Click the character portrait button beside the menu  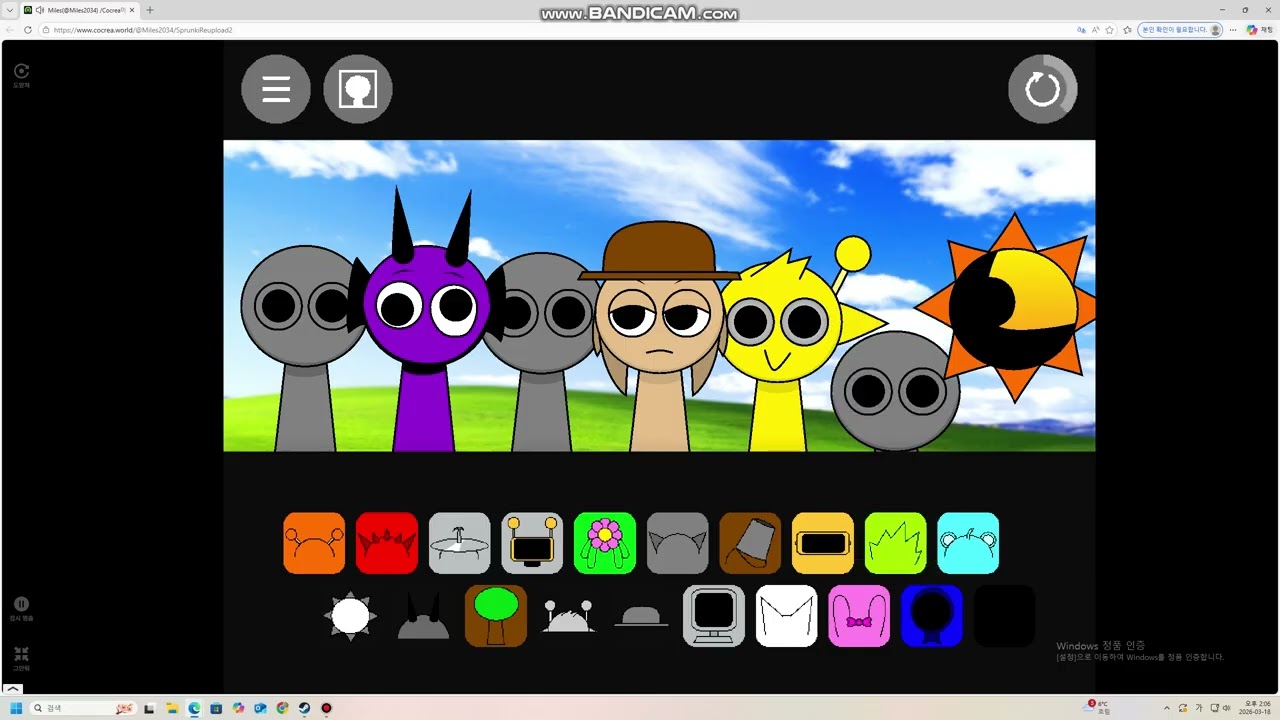click(358, 89)
